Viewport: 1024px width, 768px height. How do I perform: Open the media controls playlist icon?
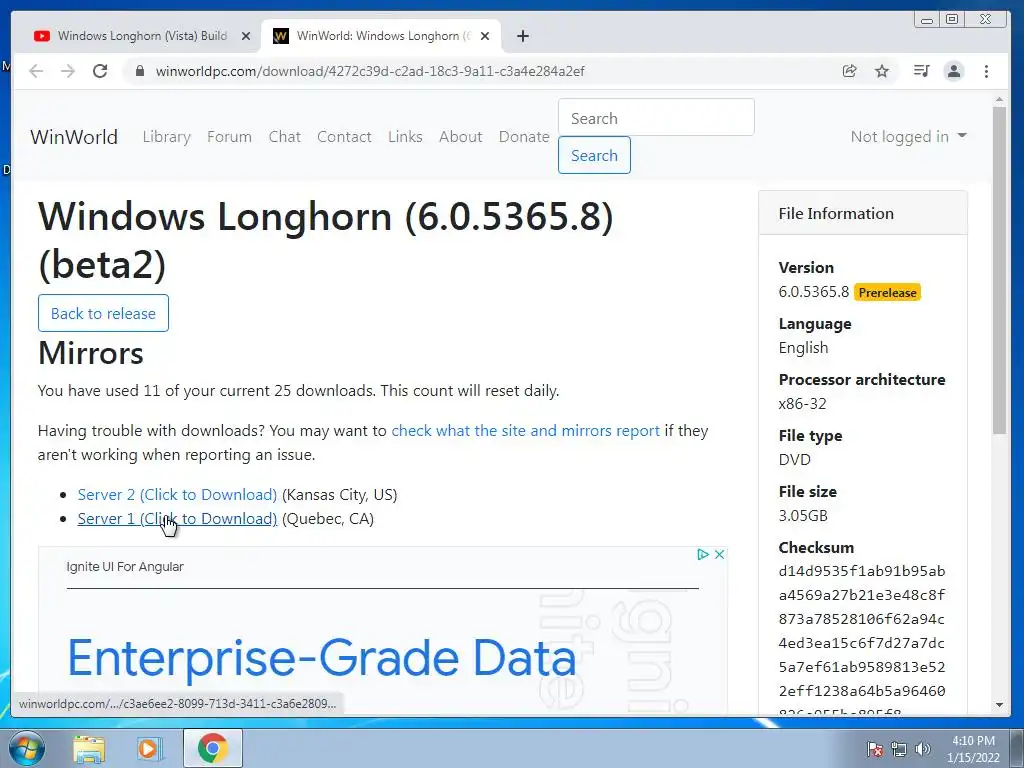(921, 71)
